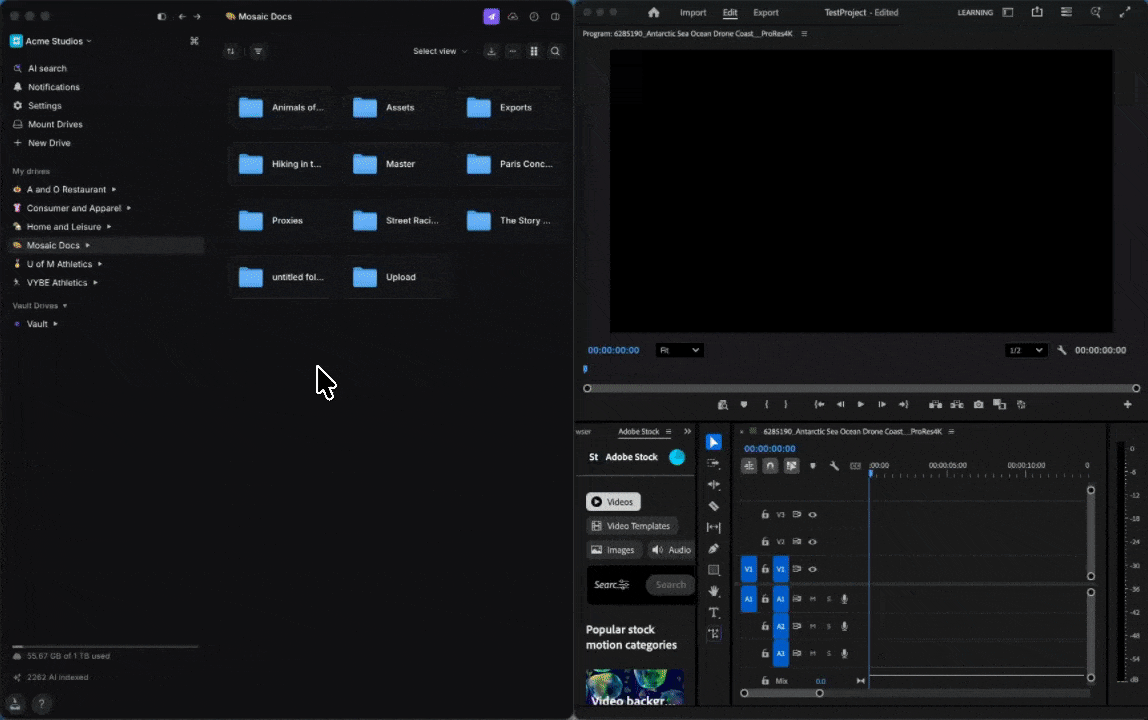The width and height of the screenshot is (1148, 720).
Task: Mute the A1 audio track
Action: pyautogui.click(x=812, y=599)
